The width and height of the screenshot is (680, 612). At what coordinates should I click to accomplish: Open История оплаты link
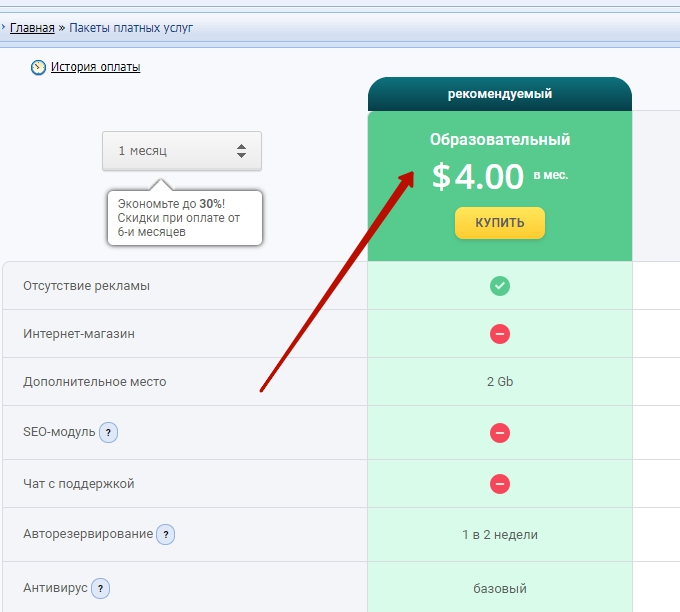[95, 67]
